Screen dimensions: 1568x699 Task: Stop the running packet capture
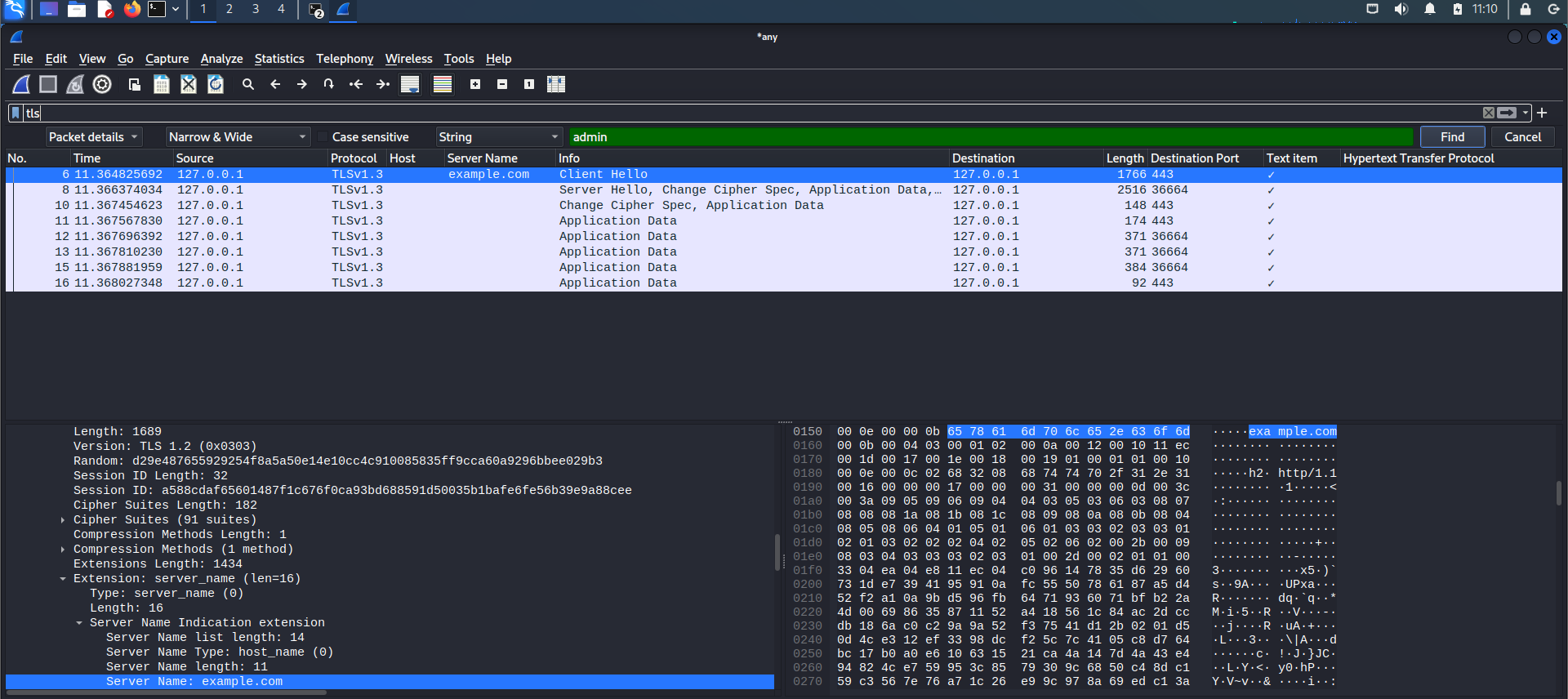tap(48, 84)
